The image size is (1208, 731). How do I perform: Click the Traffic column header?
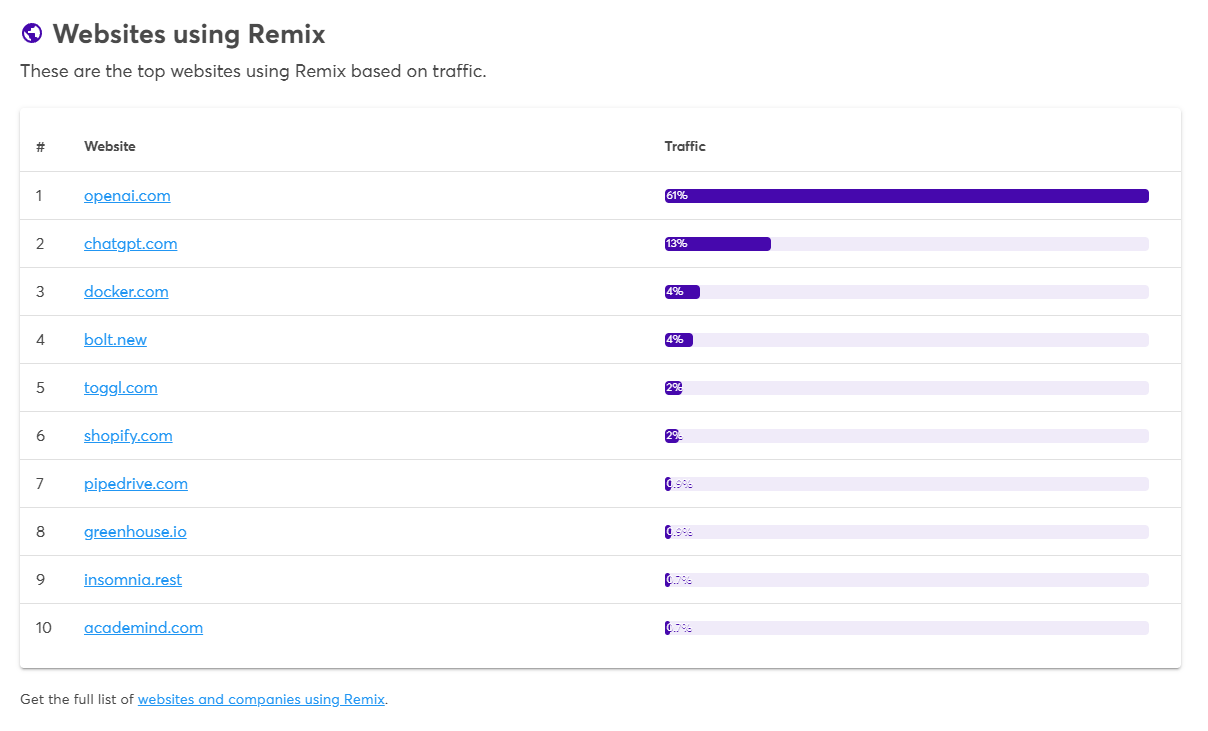coord(685,147)
